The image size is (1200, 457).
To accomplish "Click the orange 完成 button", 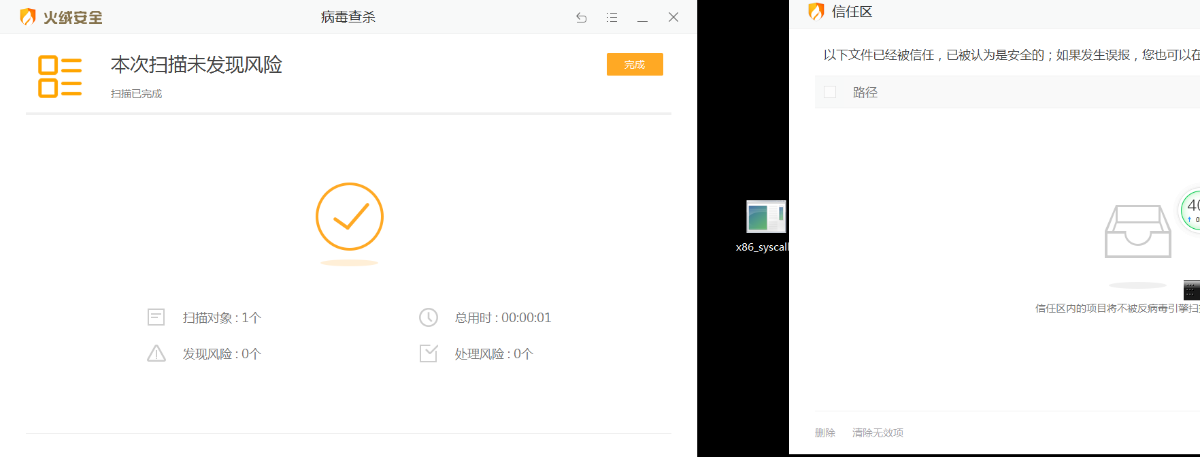I will [x=635, y=64].
